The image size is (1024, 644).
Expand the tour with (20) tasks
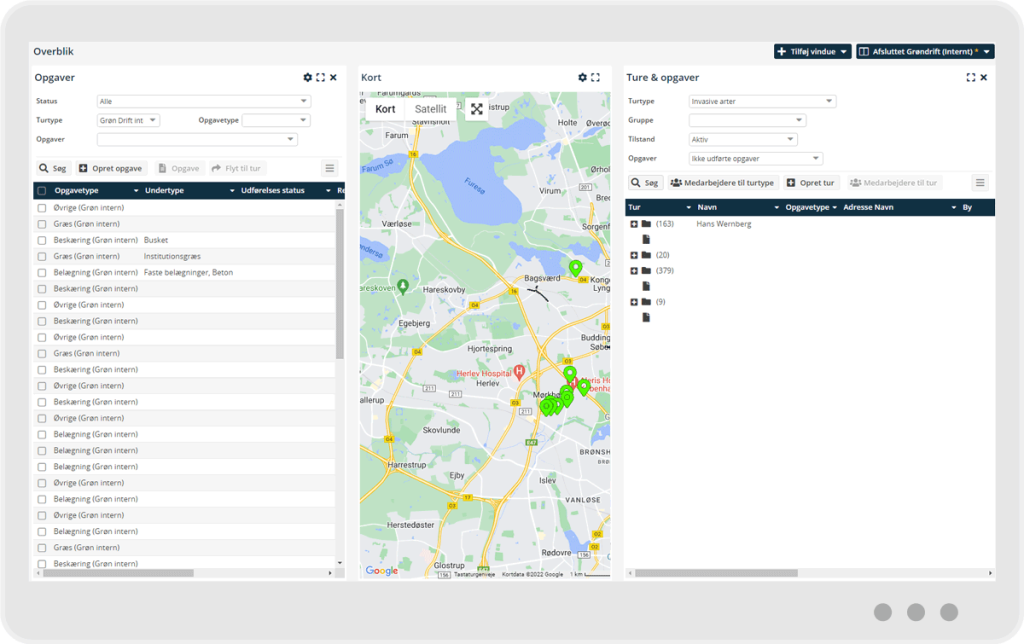point(633,255)
